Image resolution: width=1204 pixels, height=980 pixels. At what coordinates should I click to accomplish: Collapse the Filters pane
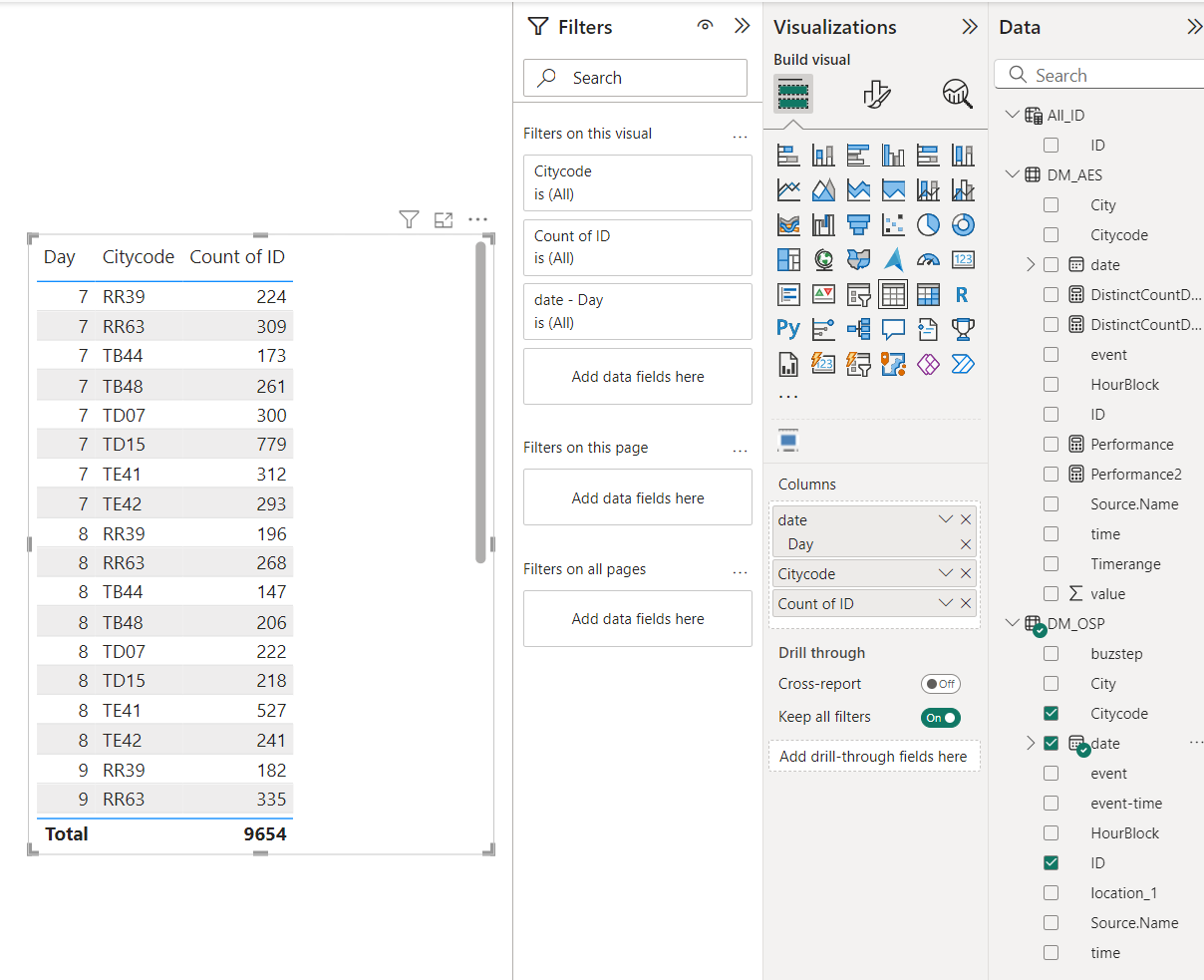742,26
